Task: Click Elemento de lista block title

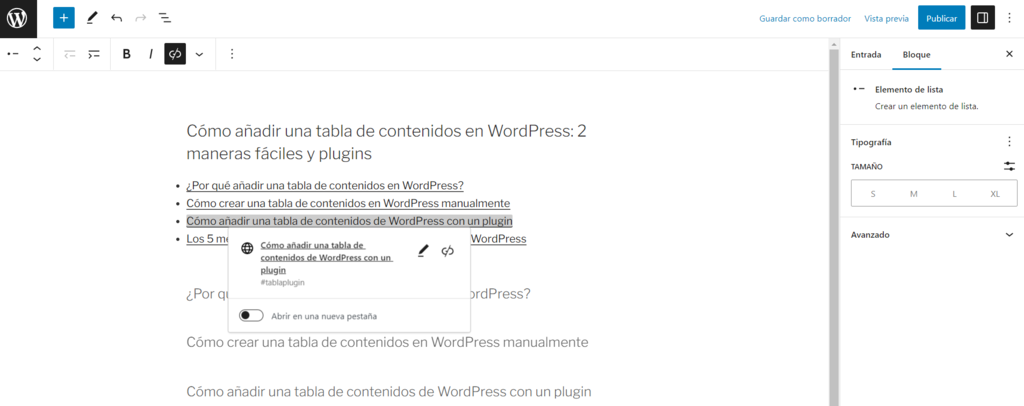Action: (909, 89)
